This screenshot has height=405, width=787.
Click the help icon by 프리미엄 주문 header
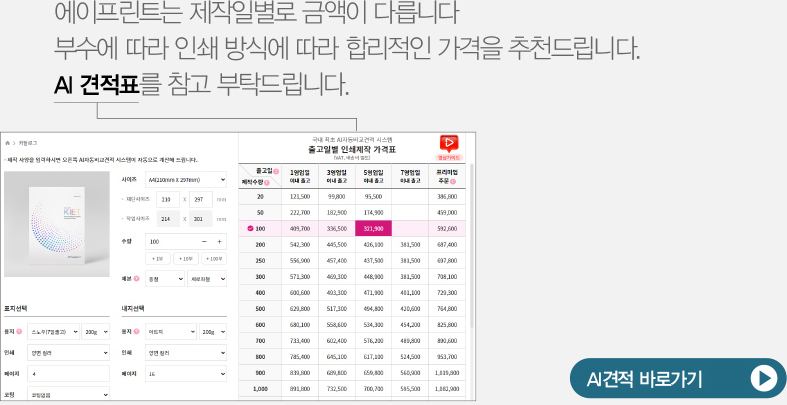pos(454,181)
